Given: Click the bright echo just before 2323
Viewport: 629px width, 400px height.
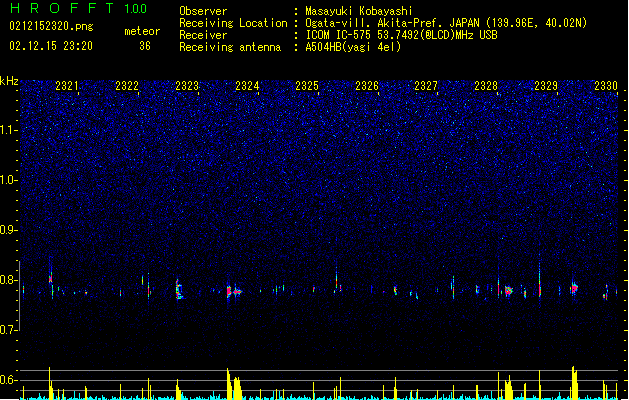Looking at the screenshot, I should (179, 290).
